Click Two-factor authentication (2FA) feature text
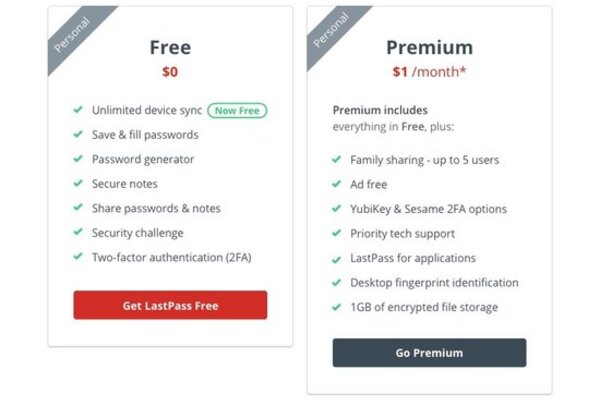The width and height of the screenshot is (600, 400). pyautogui.click(x=171, y=257)
